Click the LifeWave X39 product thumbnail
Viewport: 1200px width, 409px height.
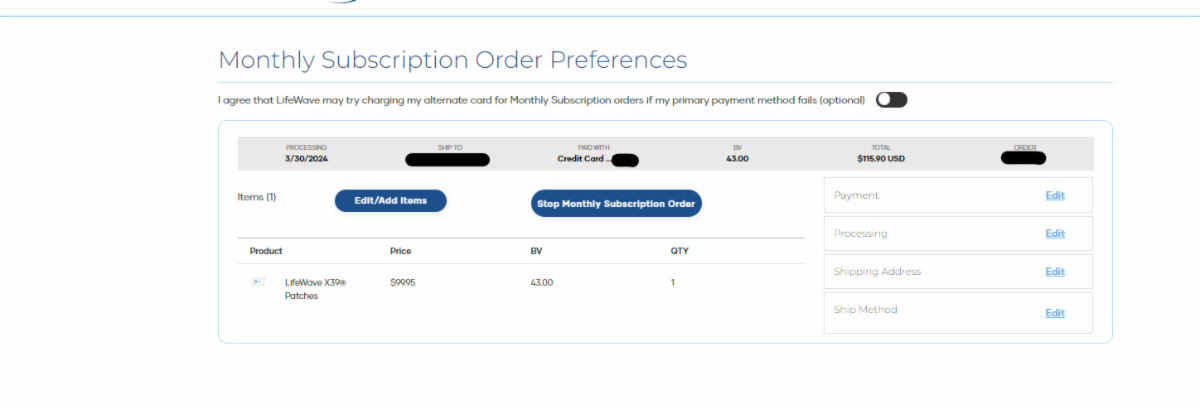(x=258, y=282)
